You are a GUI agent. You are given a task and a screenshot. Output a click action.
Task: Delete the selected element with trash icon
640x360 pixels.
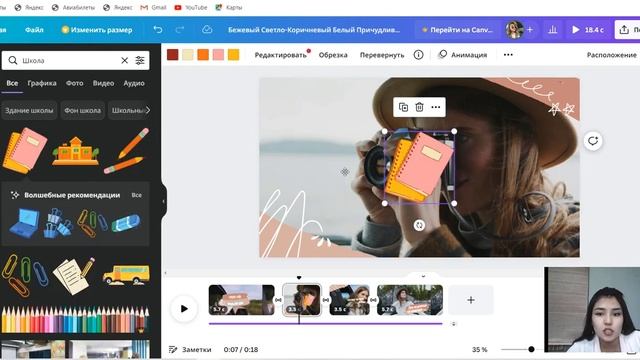click(419, 107)
